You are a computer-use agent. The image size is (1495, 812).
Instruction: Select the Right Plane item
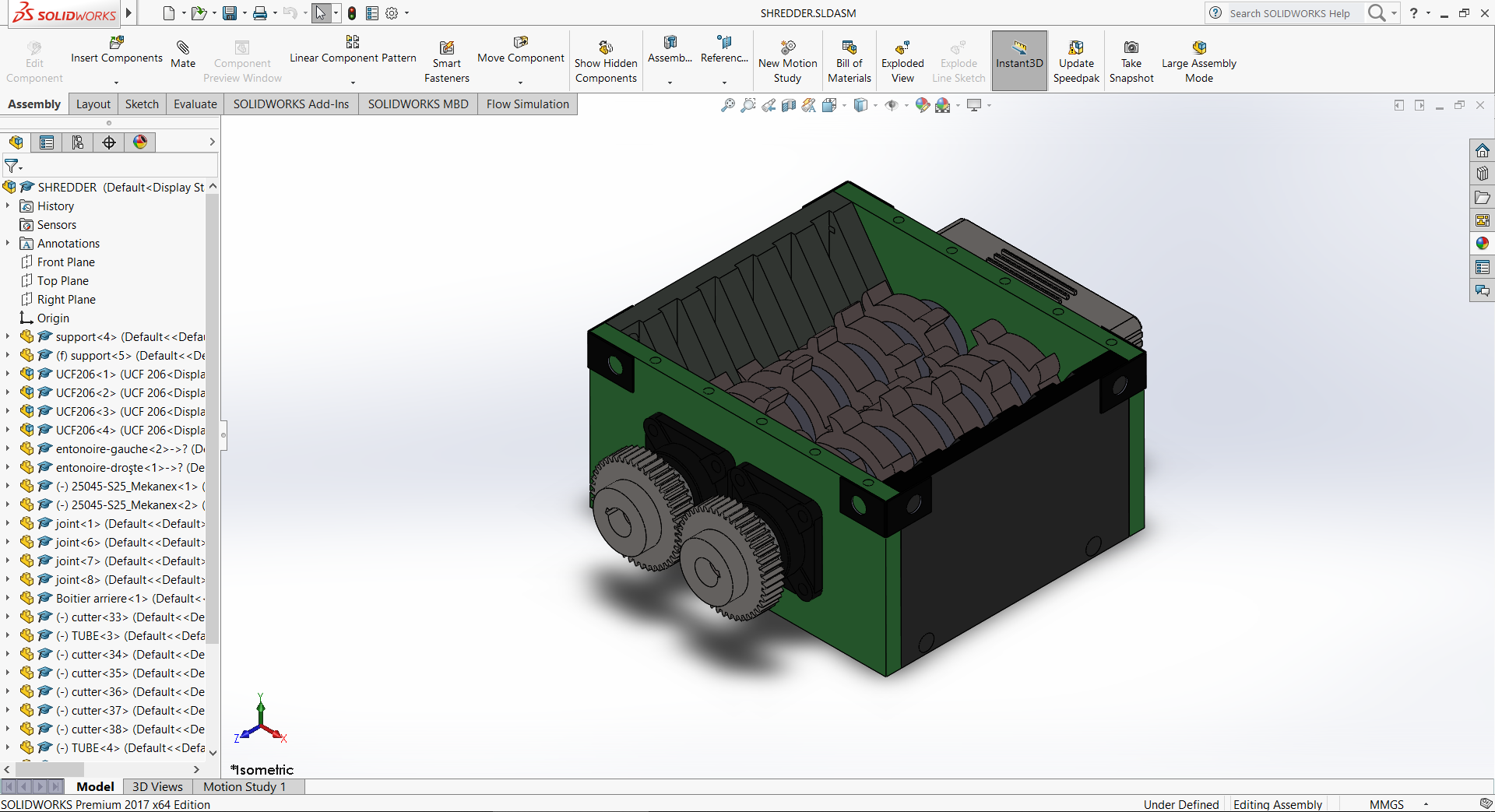click(66, 299)
